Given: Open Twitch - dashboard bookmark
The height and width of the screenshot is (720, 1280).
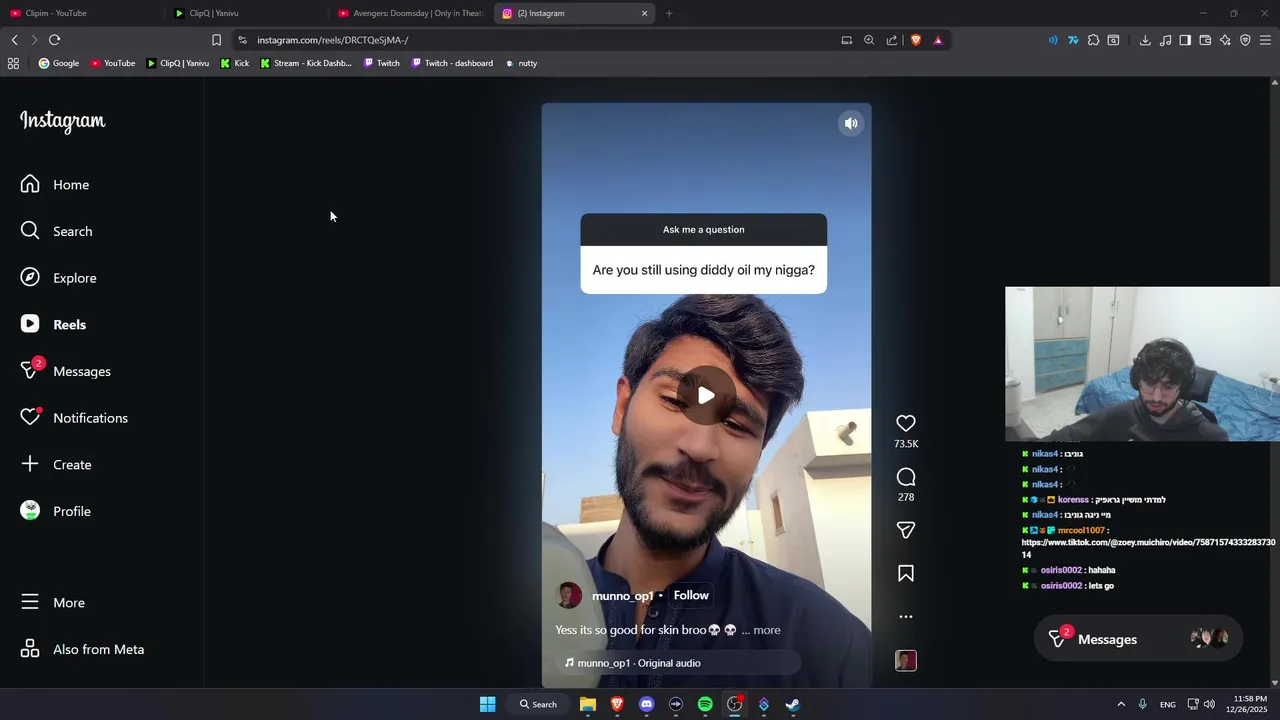Looking at the screenshot, I should click(x=452, y=63).
